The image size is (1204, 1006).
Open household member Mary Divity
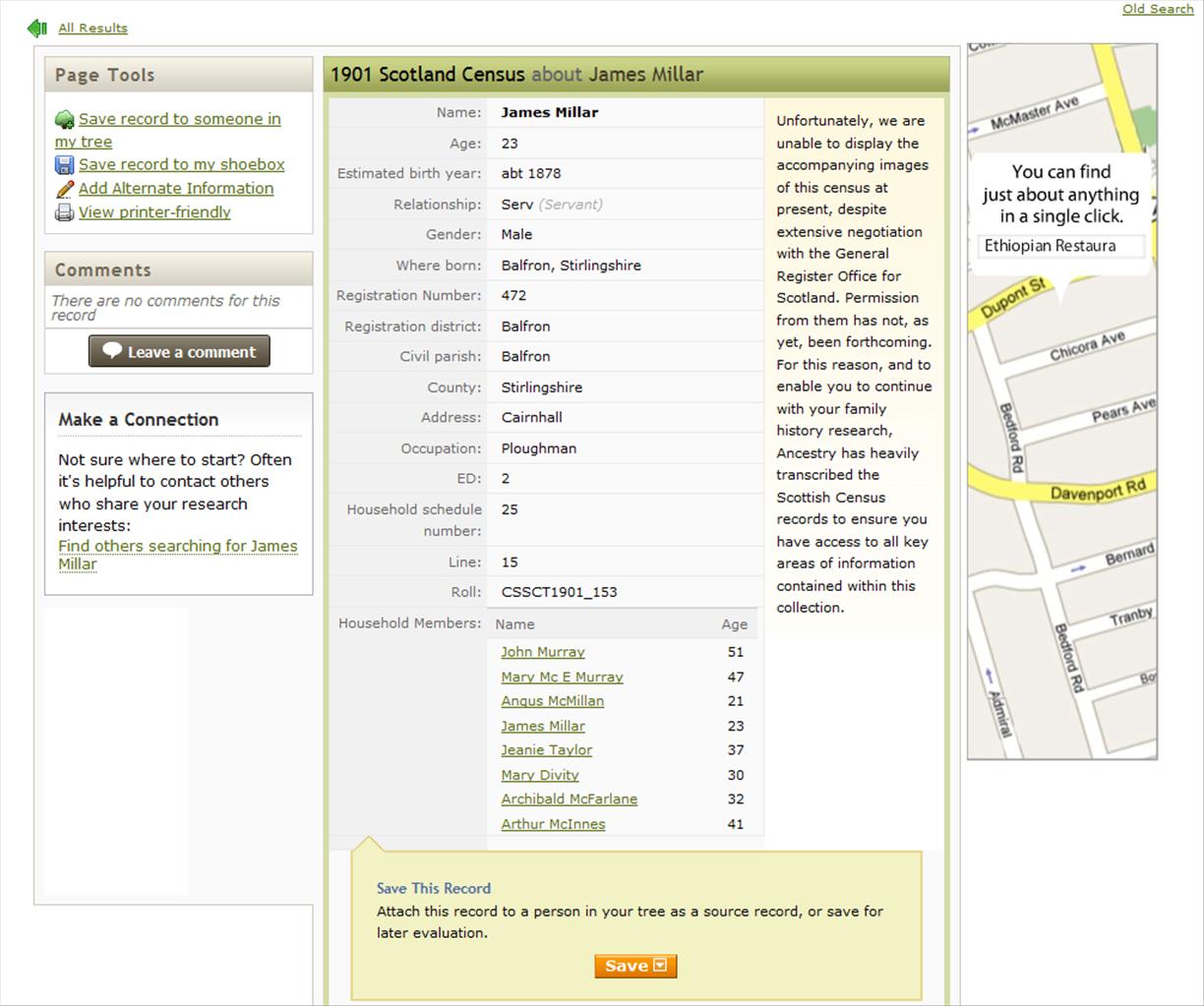540,775
